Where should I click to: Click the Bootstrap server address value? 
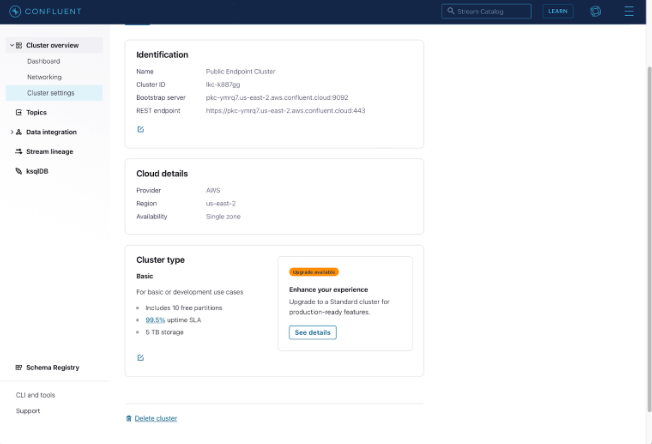(277, 97)
